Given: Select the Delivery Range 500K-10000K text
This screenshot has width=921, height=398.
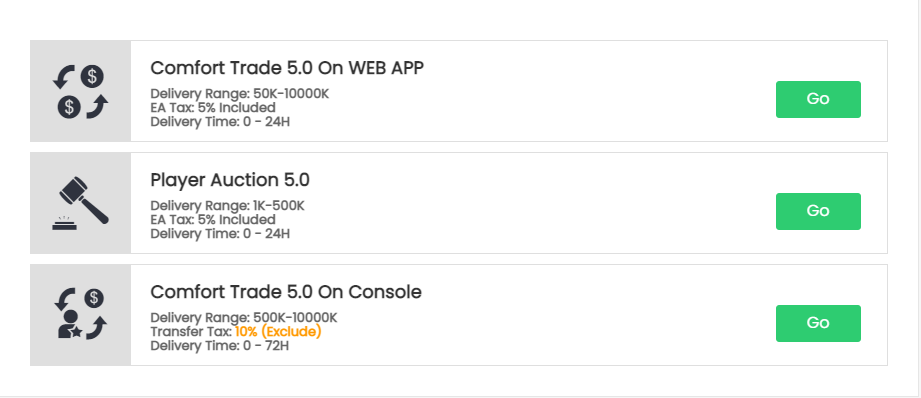Looking at the screenshot, I should tap(244, 318).
